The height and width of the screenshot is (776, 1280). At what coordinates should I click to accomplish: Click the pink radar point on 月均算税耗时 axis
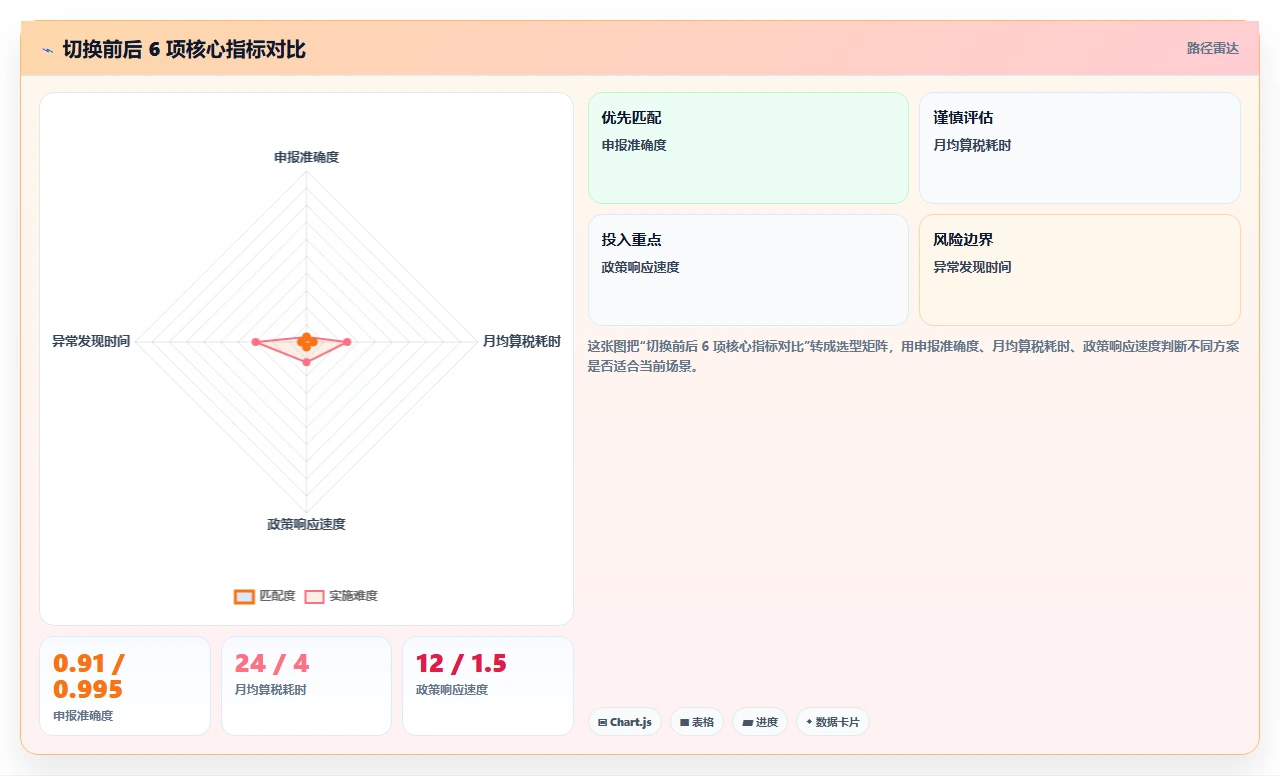pos(347,342)
